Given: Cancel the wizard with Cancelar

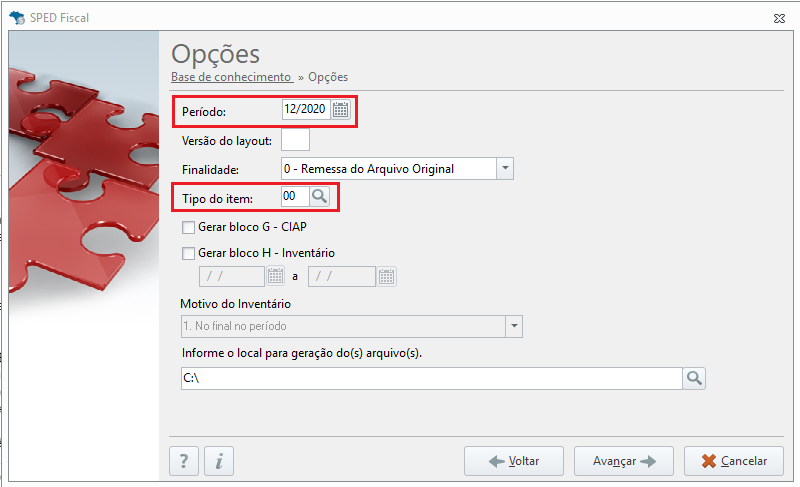Looking at the screenshot, I should pos(734,461).
